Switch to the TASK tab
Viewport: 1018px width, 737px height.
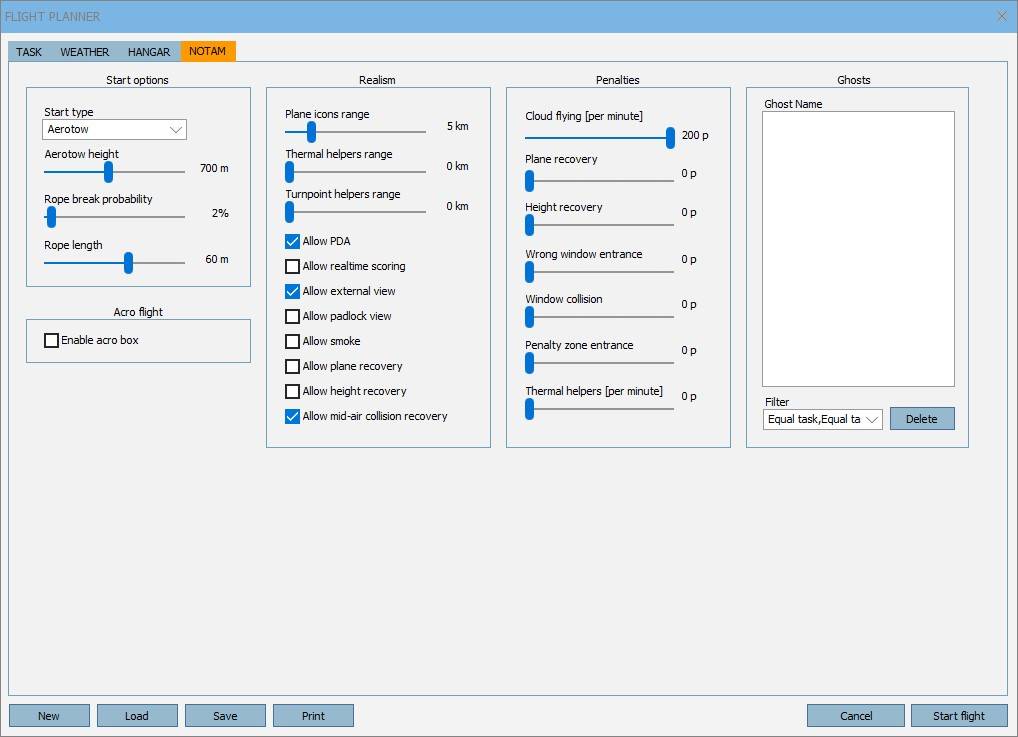click(x=29, y=52)
